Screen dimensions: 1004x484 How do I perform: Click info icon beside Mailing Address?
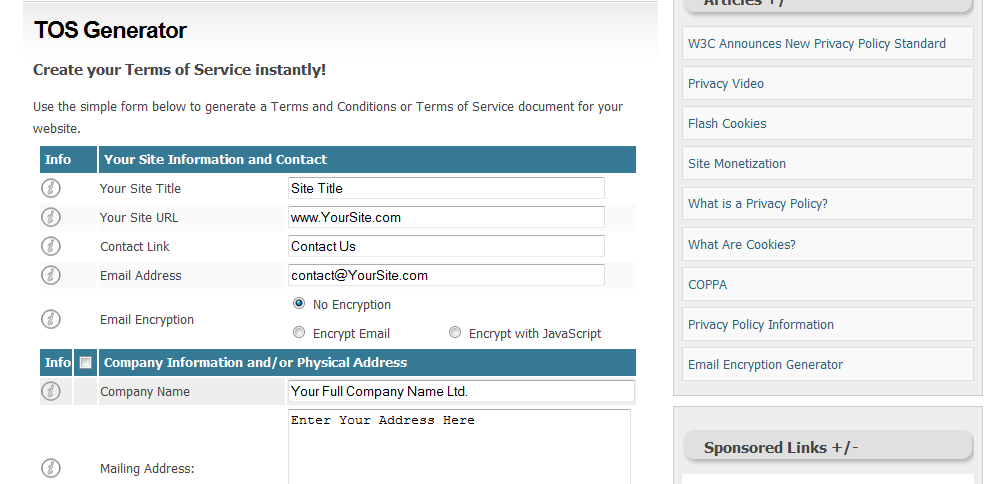[x=50, y=468]
